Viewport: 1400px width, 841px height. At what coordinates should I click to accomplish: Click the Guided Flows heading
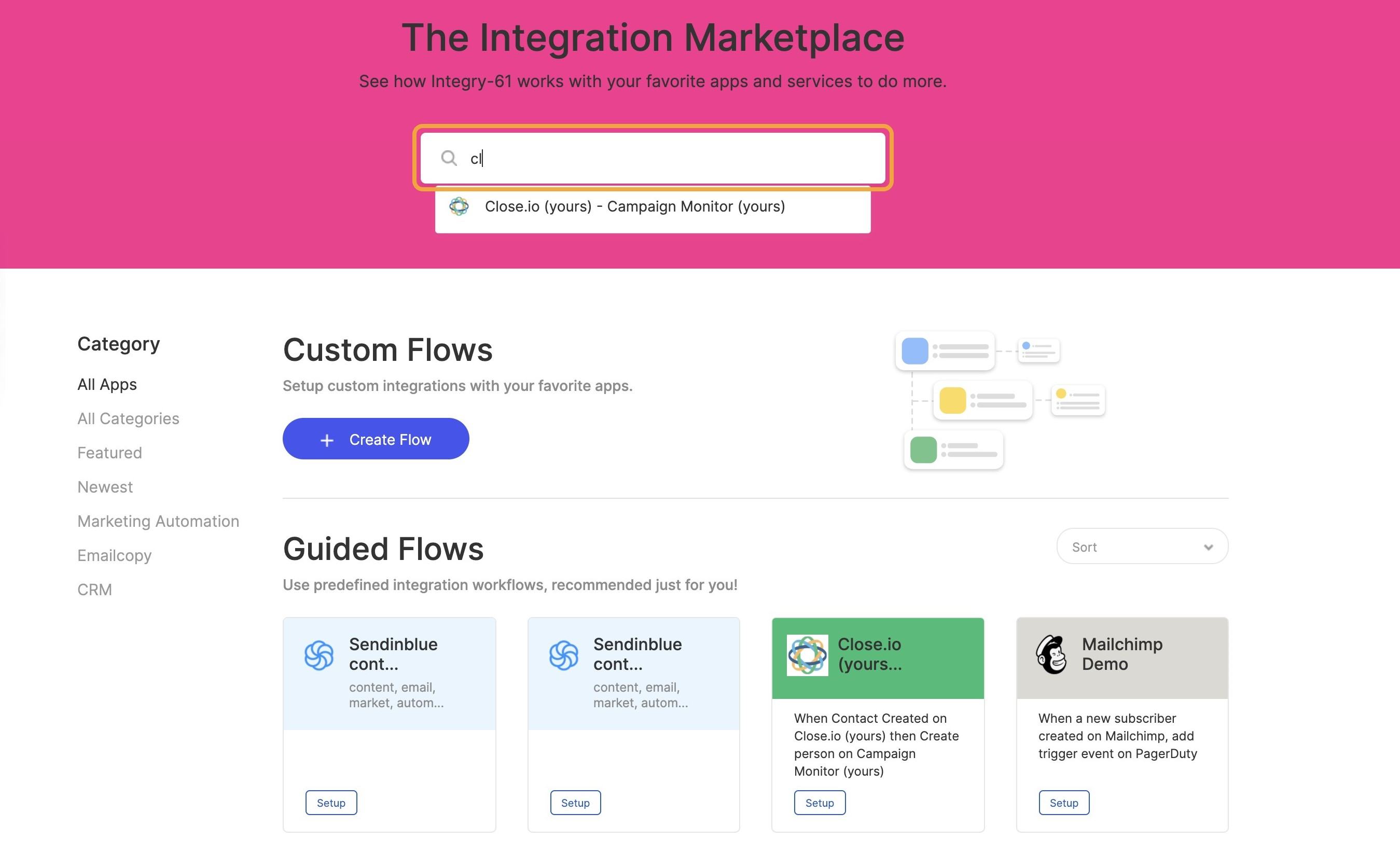click(x=383, y=549)
